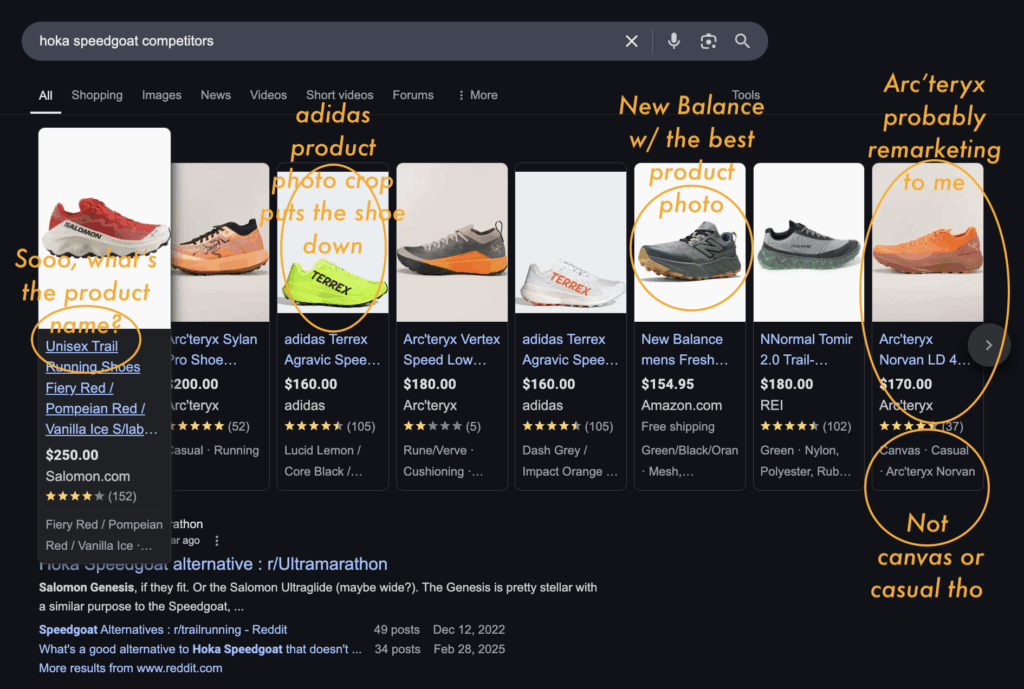This screenshot has height=689, width=1024.
Task: Open the Arc'teryx Vertex Speed Low listing title
Action: (x=451, y=349)
